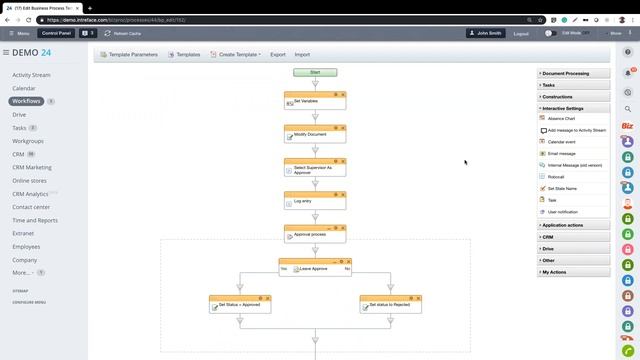Delete the Log entry activity with X

pyautogui.click(x=343, y=195)
